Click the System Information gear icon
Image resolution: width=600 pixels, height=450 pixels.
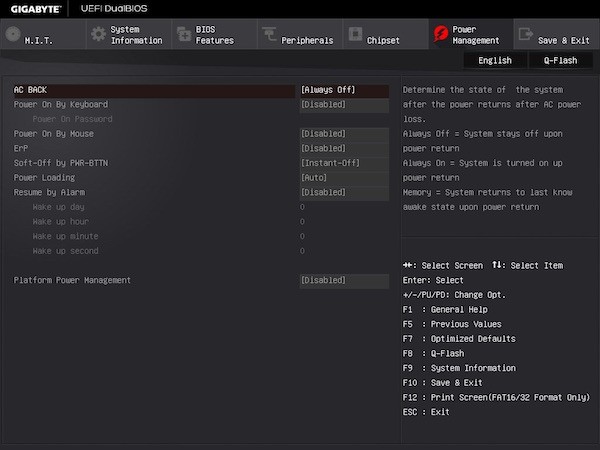[98, 34]
